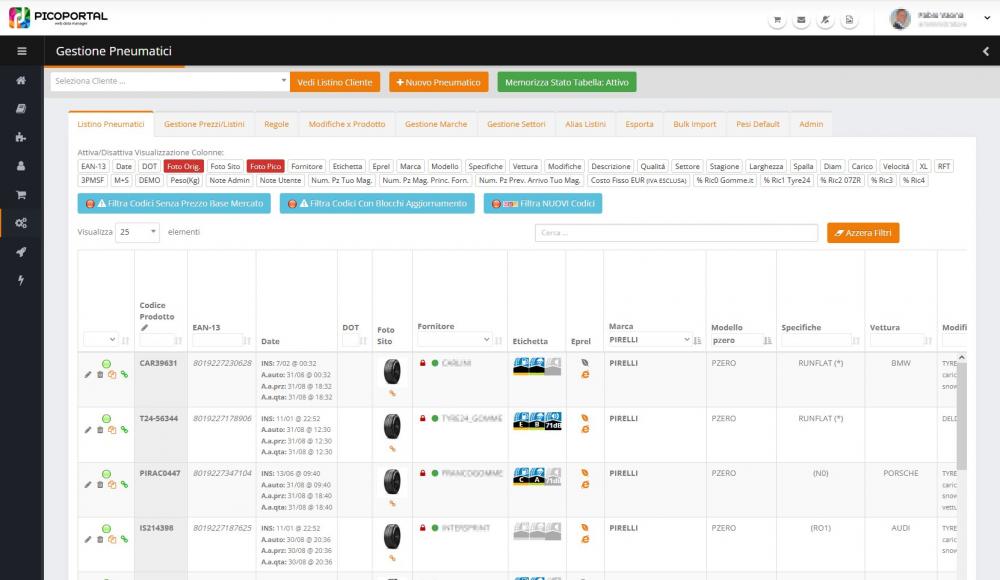Open the Seleziona Cliente dropdown
This screenshot has height=580, width=1000.
click(170, 81)
